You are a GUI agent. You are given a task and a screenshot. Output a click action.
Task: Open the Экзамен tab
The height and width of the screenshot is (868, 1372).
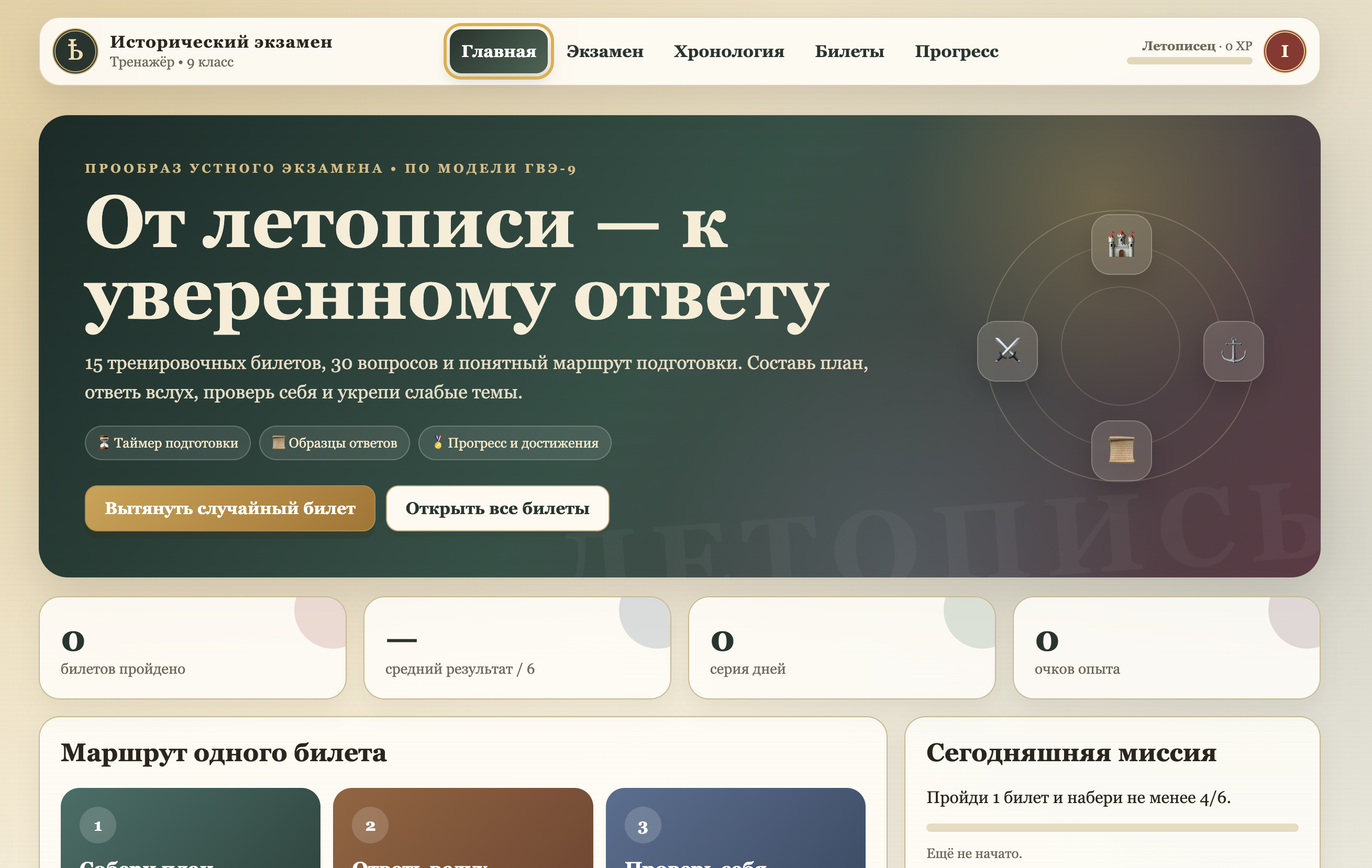[604, 51]
